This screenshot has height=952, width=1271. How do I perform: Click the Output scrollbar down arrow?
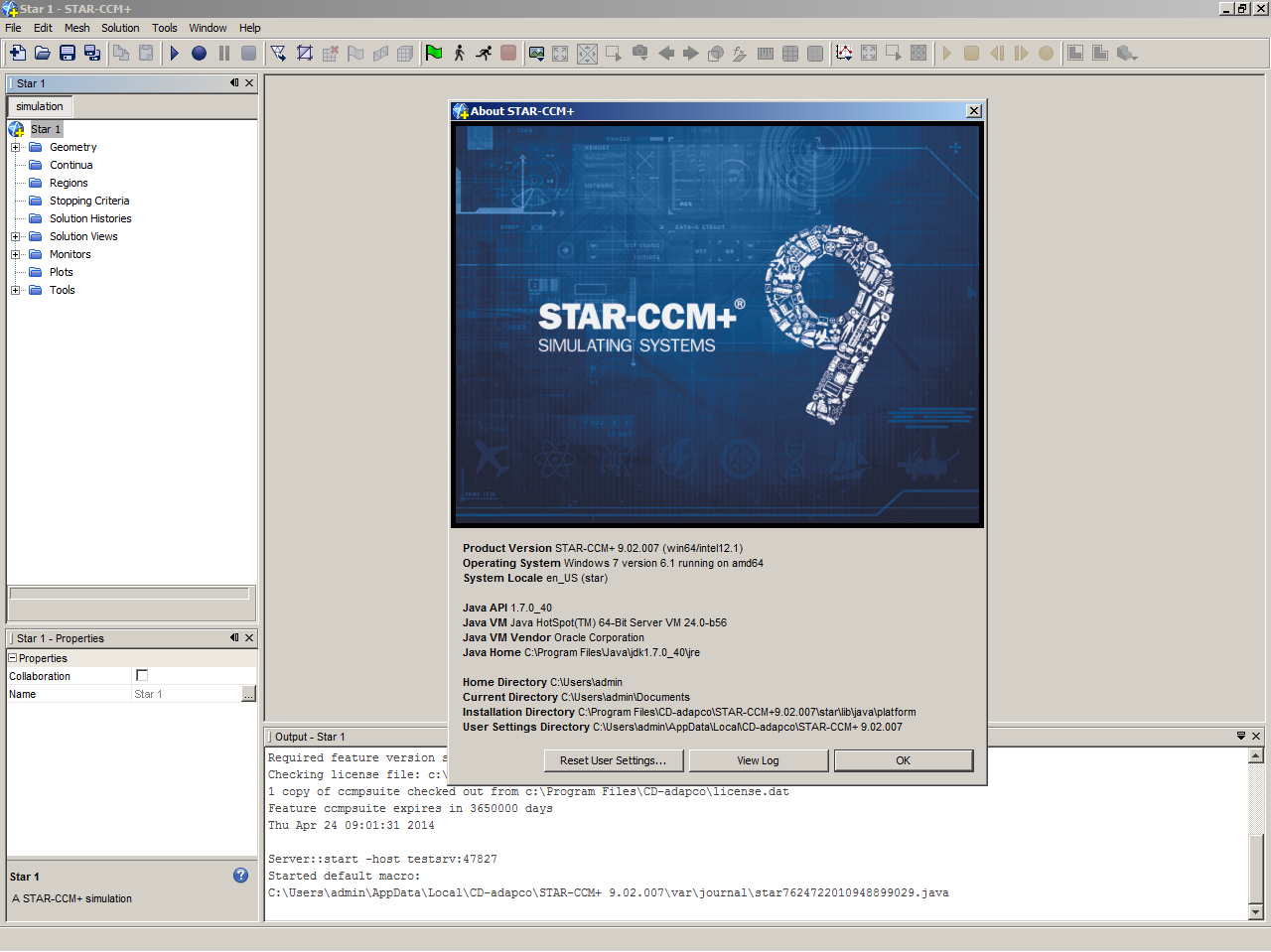click(x=1256, y=911)
